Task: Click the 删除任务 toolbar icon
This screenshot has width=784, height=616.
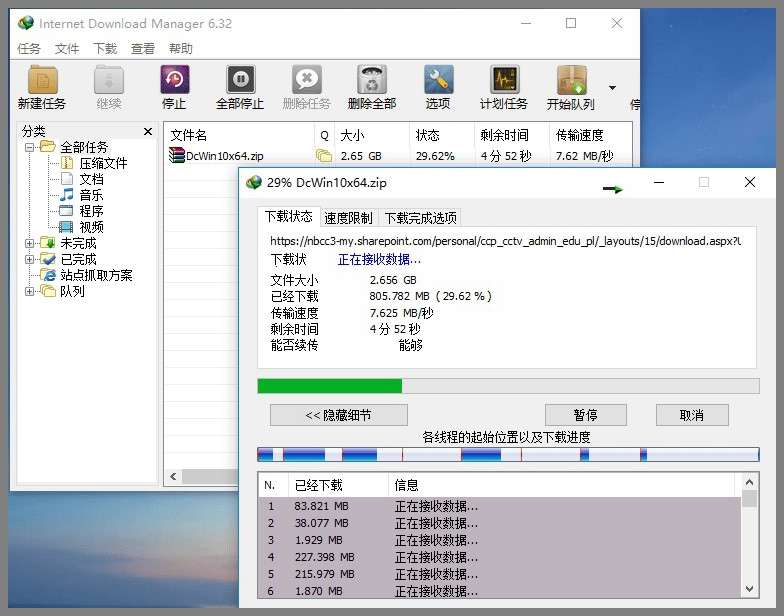Action: tap(306, 80)
